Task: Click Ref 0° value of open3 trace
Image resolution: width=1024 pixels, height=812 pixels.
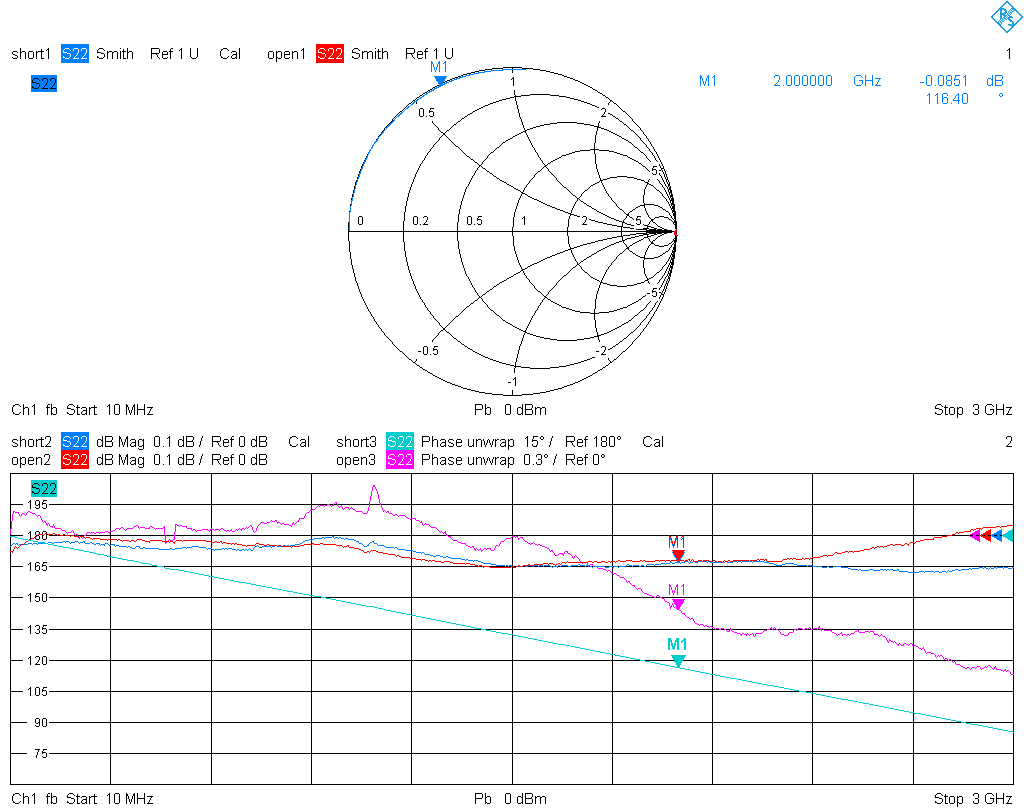Action: coord(585,460)
